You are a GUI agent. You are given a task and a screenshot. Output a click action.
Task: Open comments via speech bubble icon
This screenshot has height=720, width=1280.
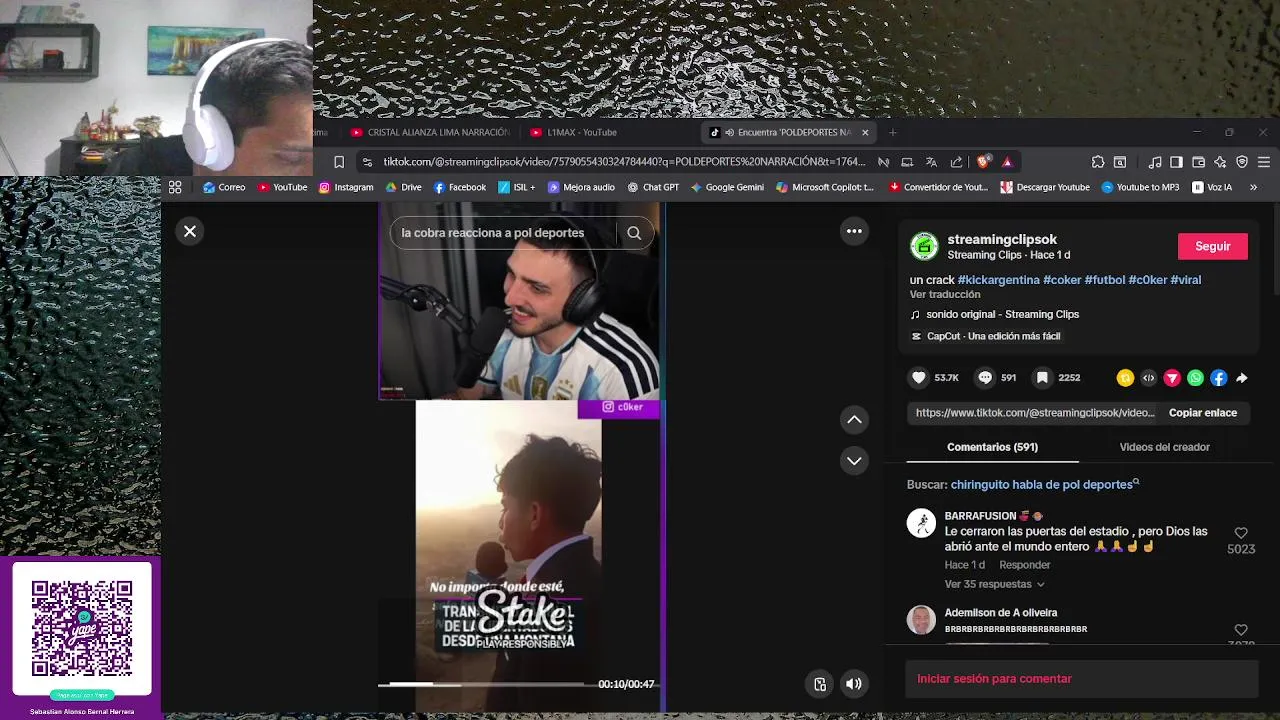click(985, 378)
